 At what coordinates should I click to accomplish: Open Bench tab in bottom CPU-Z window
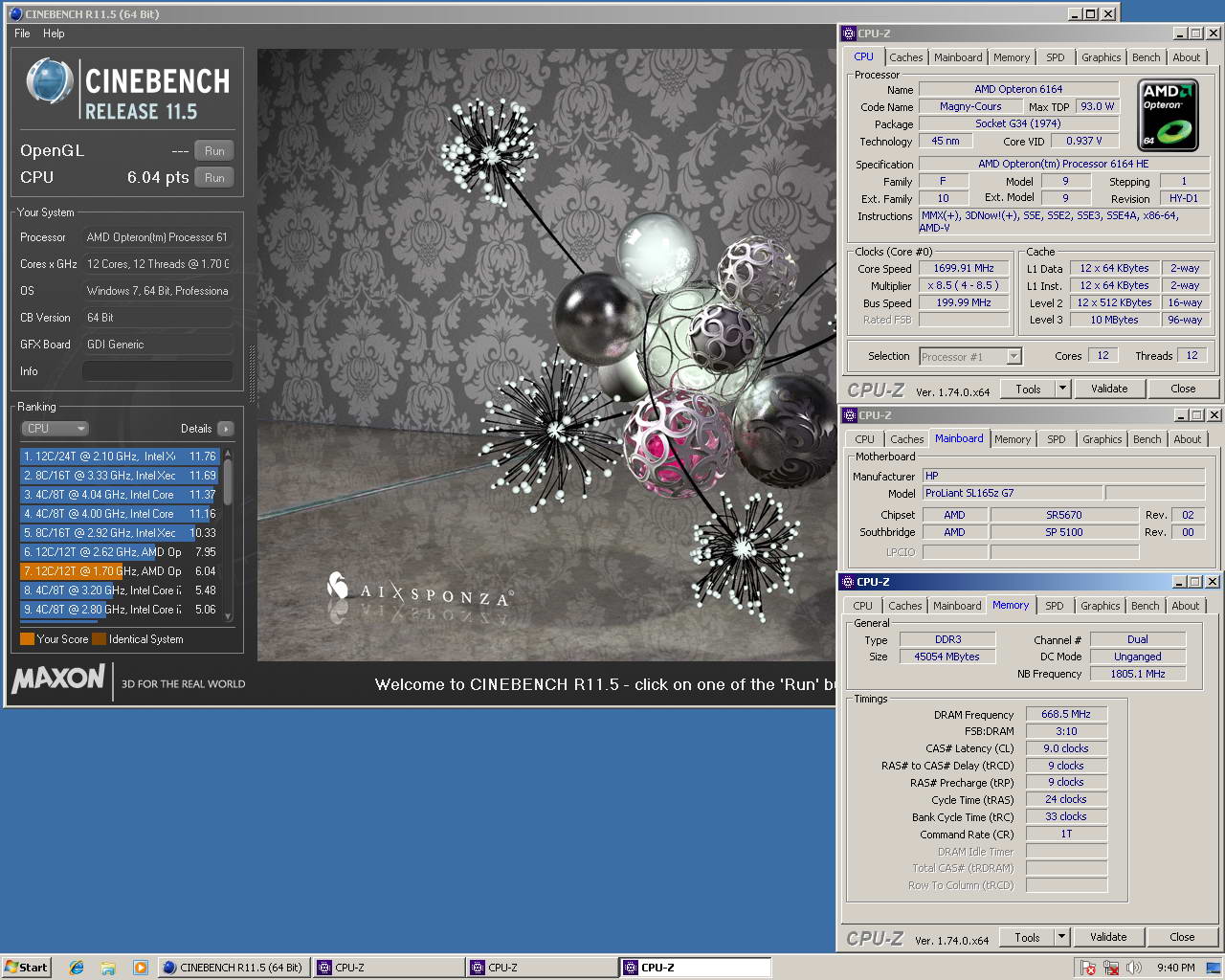point(1145,606)
